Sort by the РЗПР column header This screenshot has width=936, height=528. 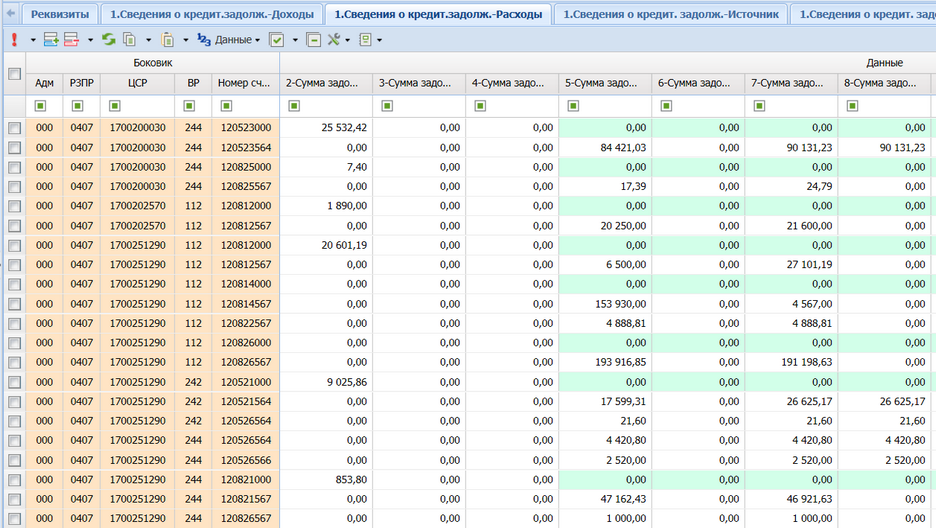(81, 83)
